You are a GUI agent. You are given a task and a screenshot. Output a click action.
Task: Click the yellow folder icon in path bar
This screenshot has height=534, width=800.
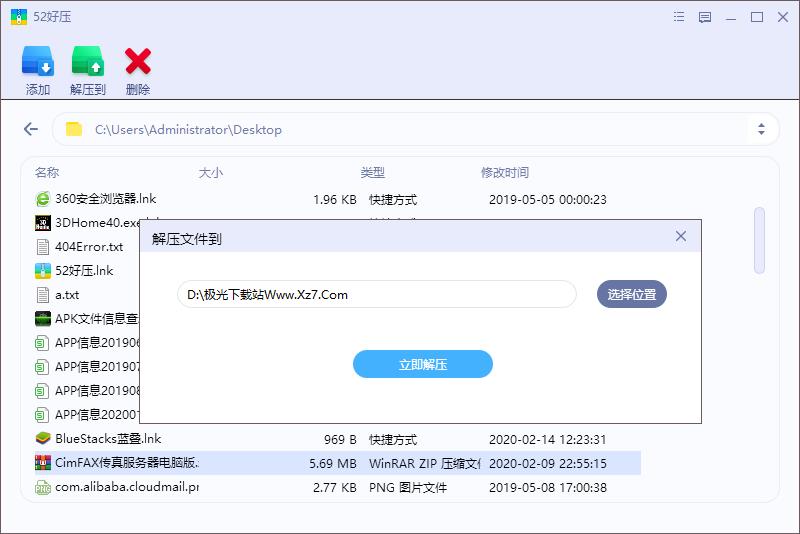coord(74,129)
